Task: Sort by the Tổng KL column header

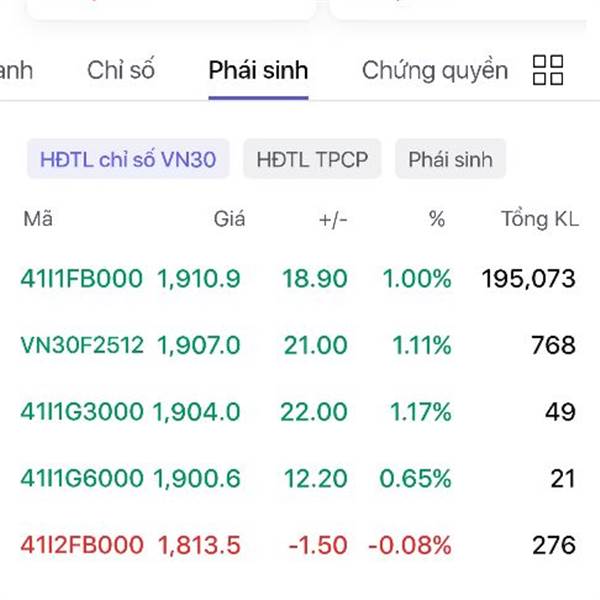Action: point(539,219)
